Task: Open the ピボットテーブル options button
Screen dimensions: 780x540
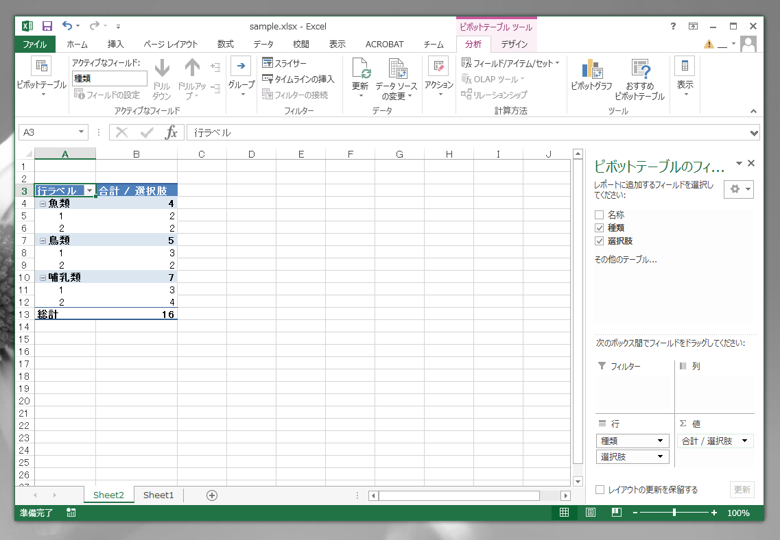Action: click(x=41, y=77)
